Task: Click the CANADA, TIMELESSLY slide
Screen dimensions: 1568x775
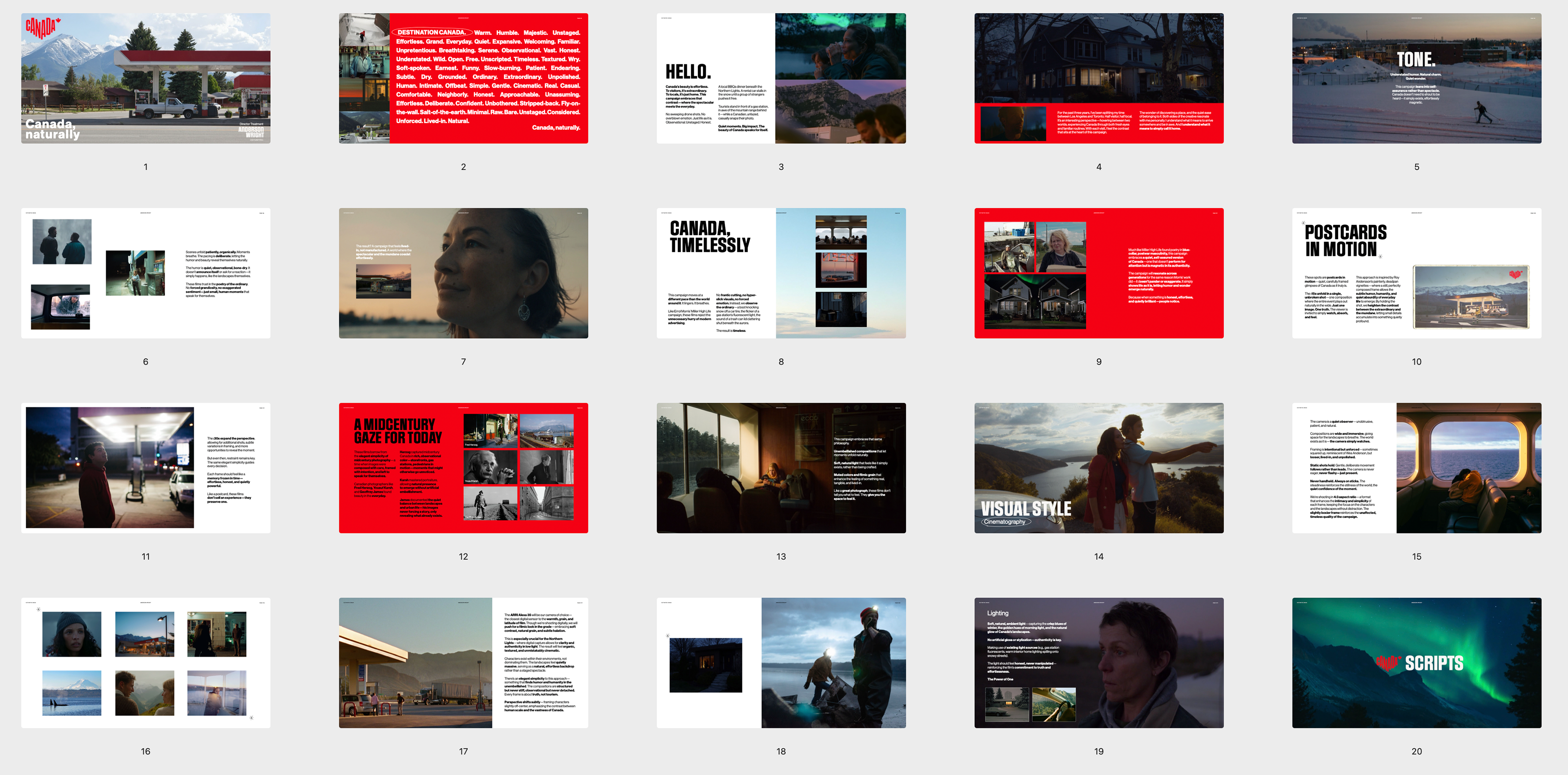Action: (x=781, y=273)
